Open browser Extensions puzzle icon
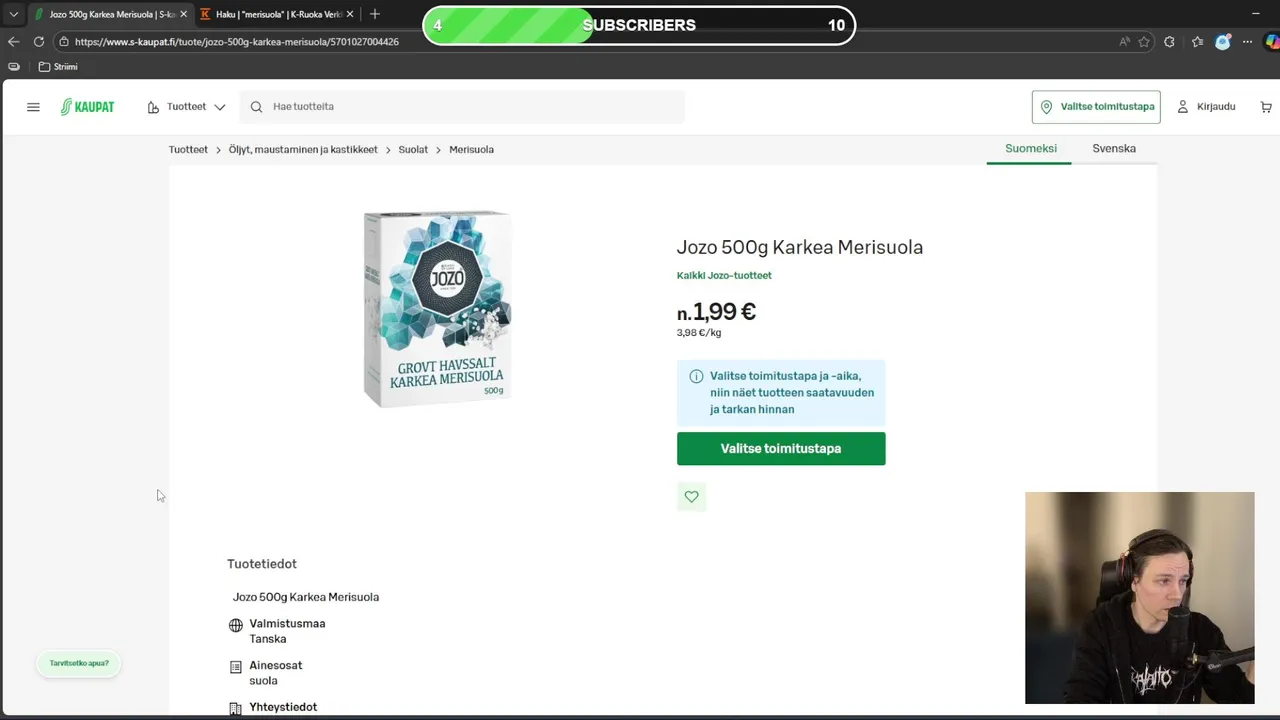Viewport: 1280px width, 720px height. 1169,42
